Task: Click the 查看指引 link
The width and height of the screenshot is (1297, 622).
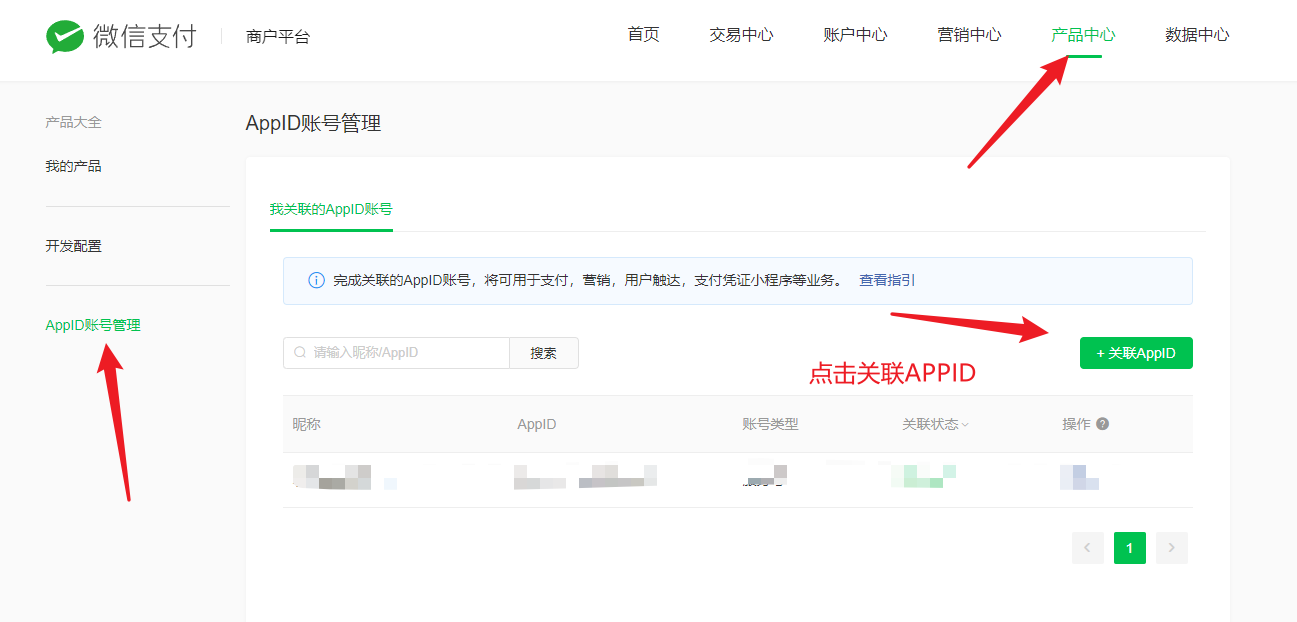Action: click(887, 281)
